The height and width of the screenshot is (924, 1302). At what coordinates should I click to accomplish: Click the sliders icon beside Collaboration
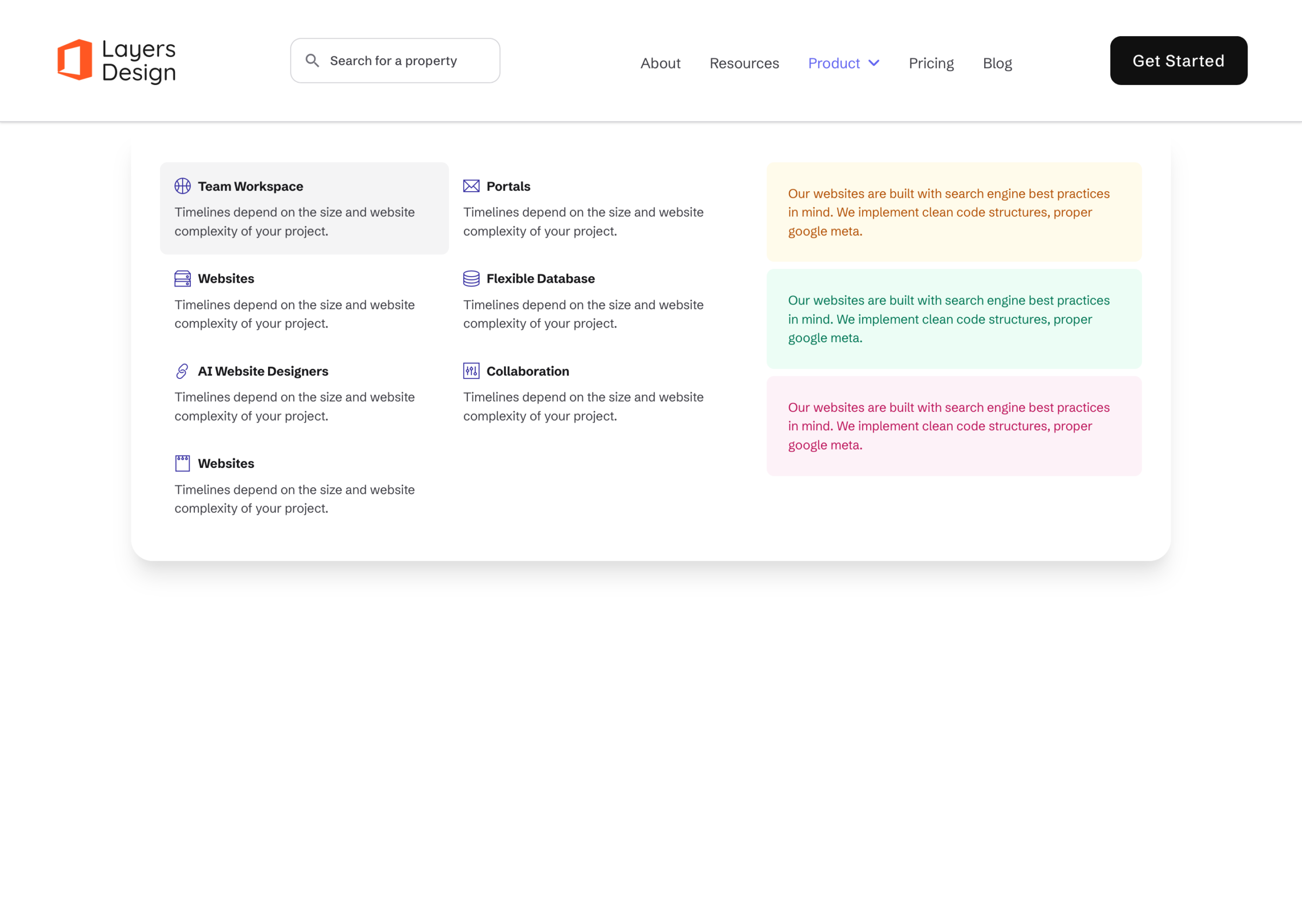[471, 371]
